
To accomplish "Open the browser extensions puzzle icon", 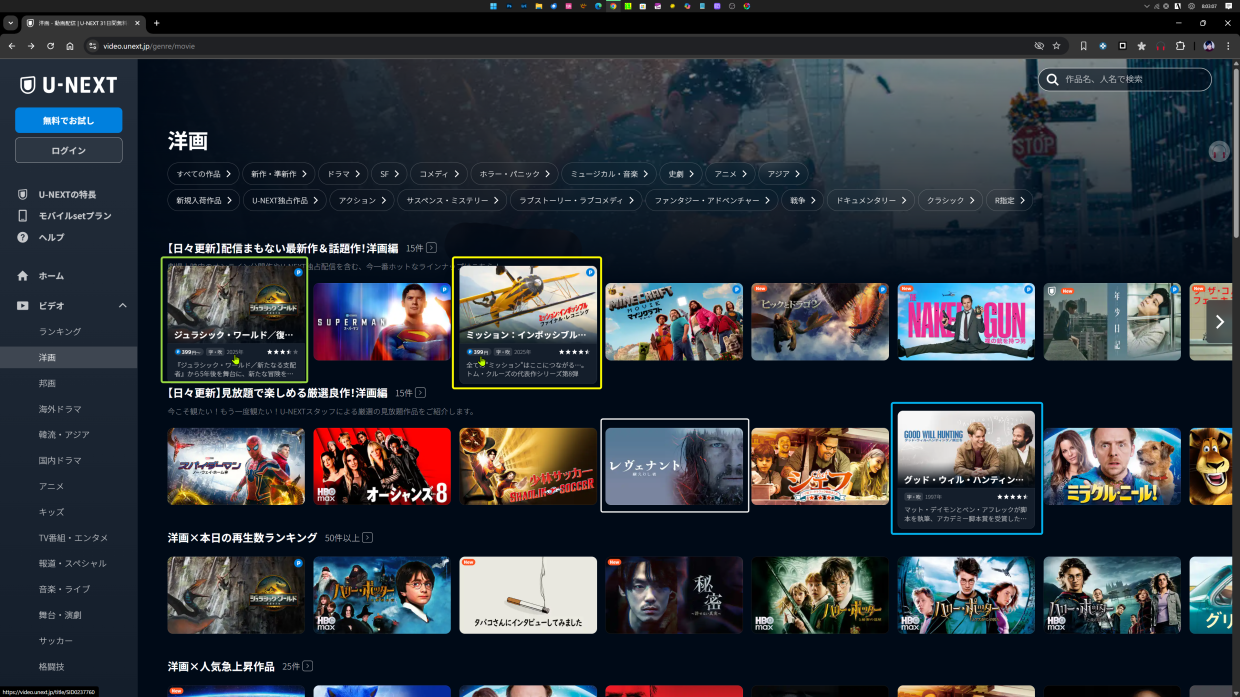I will [x=1180, y=46].
